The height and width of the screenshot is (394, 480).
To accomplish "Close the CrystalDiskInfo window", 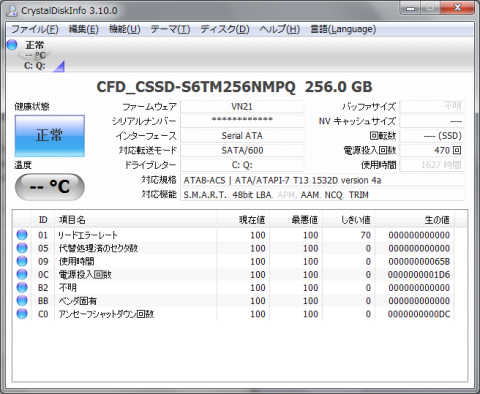I will 457,8.
